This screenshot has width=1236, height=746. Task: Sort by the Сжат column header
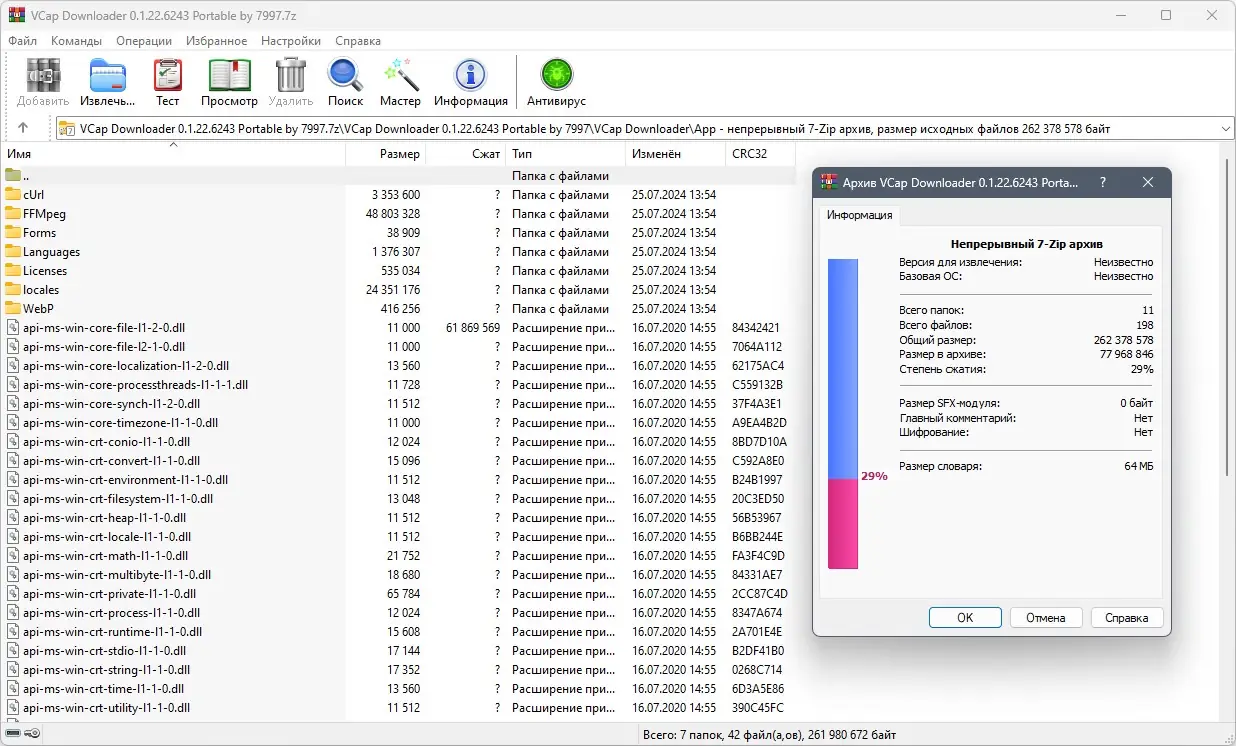(x=466, y=154)
